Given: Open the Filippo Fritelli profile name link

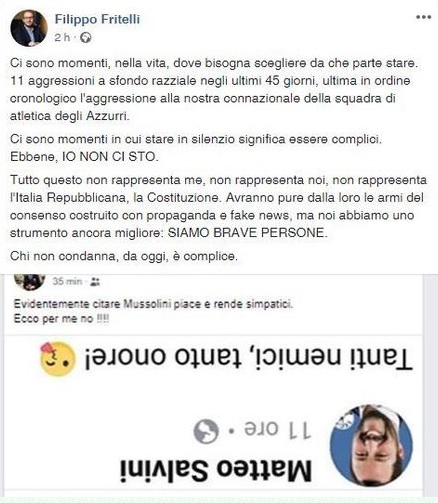Looking at the screenshot, I should click(x=97, y=19).
